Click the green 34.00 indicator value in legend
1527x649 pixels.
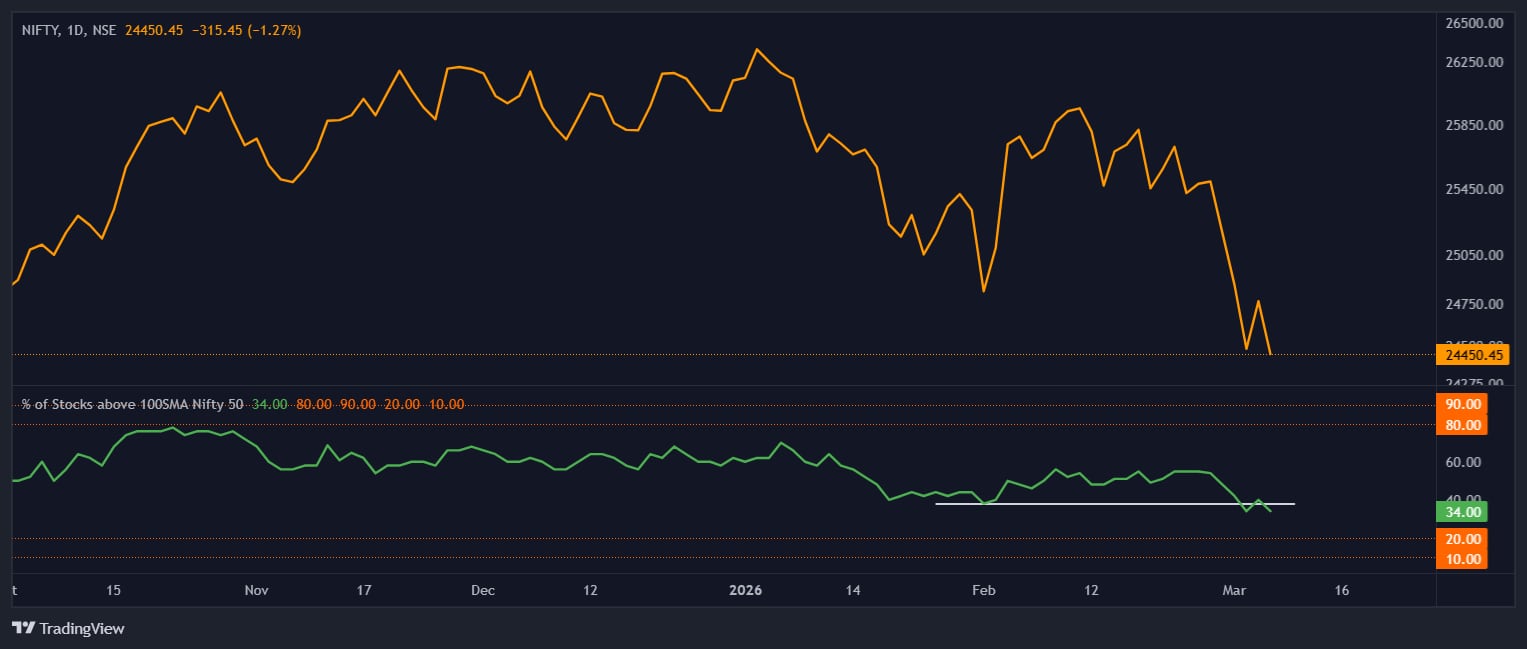pos(269,404)
